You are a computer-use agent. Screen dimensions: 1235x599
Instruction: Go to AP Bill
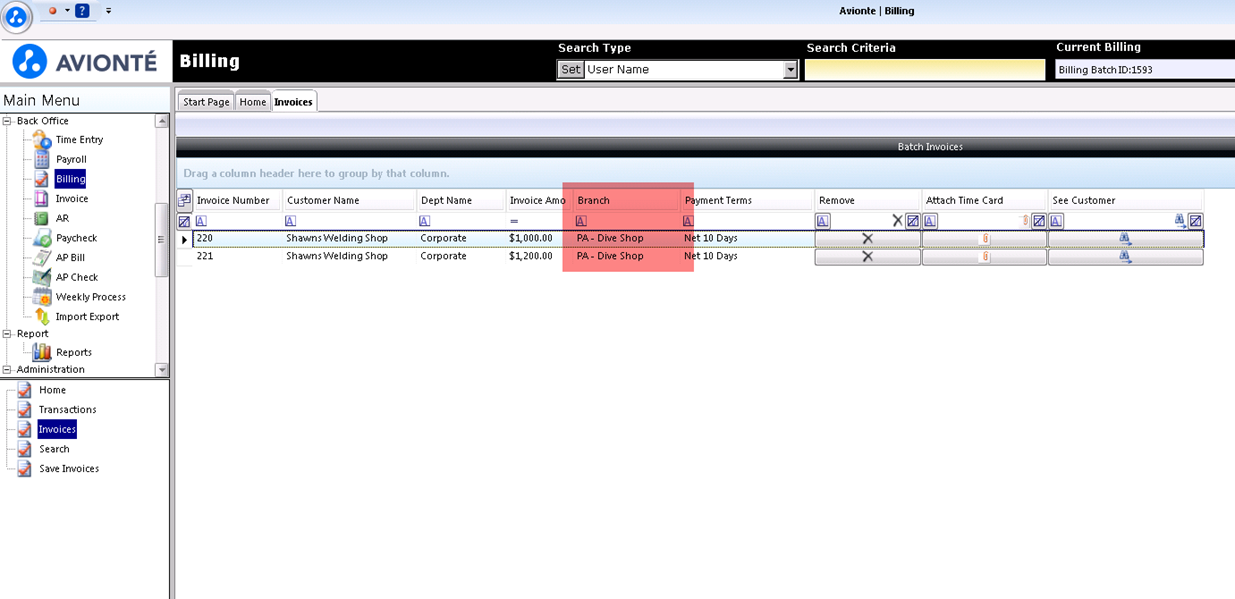70,258
